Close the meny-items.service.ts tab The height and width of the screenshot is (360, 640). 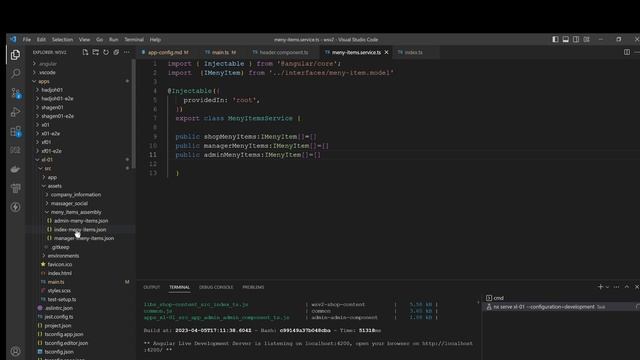(x=386, y=52)
